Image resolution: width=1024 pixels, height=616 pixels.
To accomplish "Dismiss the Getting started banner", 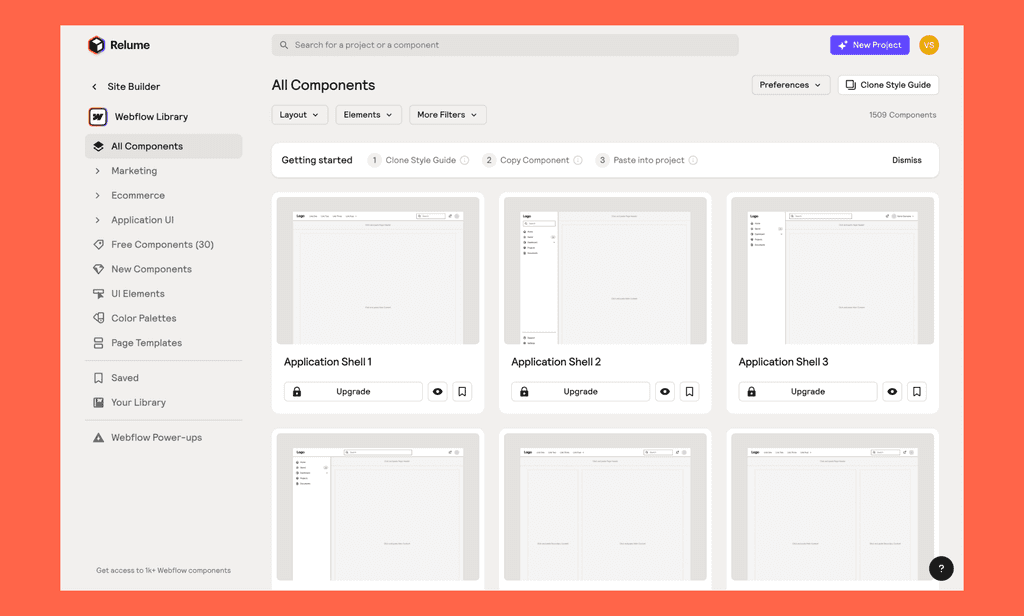I will point(906,160).
